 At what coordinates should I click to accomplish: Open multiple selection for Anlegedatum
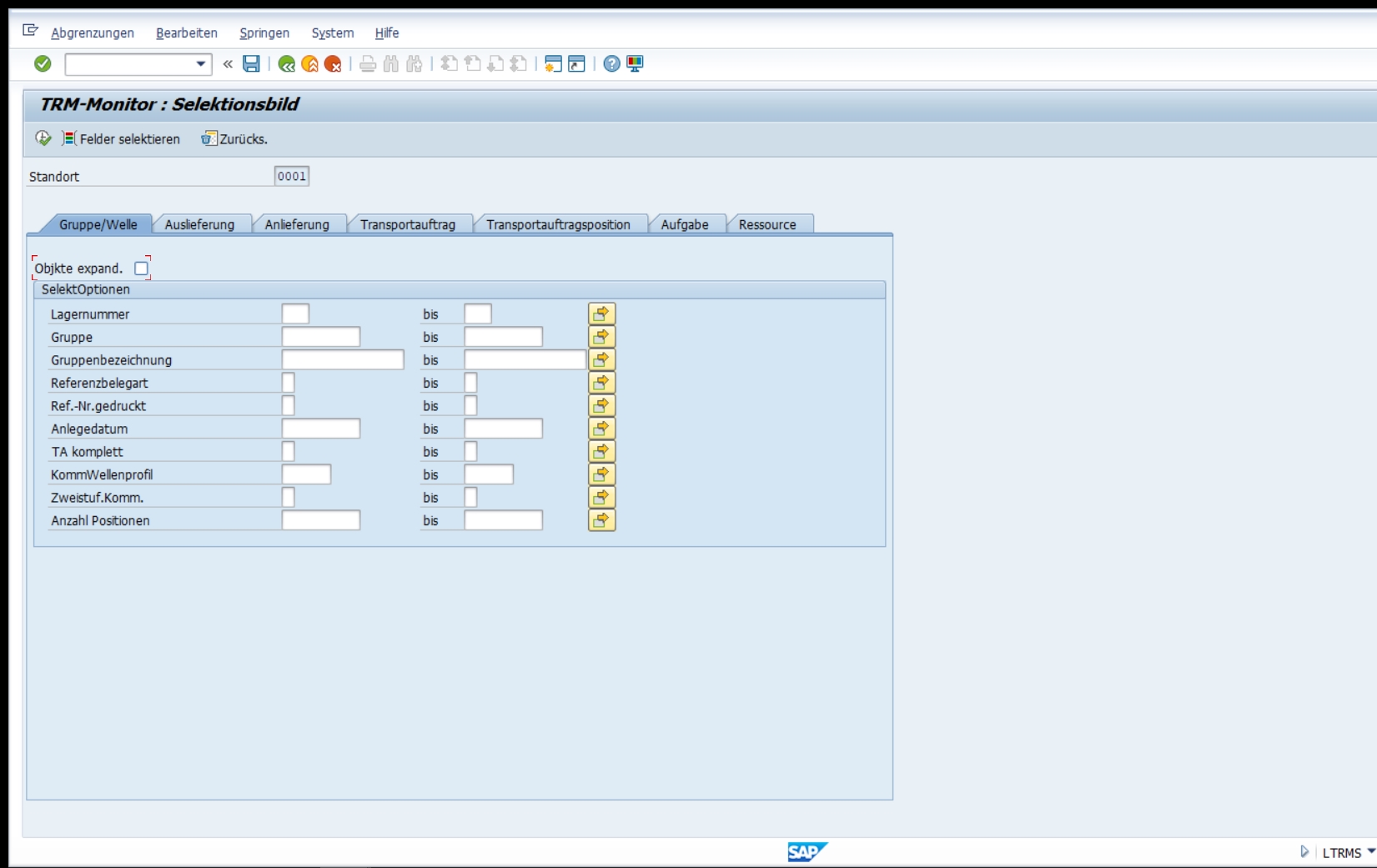click(601, 429)
